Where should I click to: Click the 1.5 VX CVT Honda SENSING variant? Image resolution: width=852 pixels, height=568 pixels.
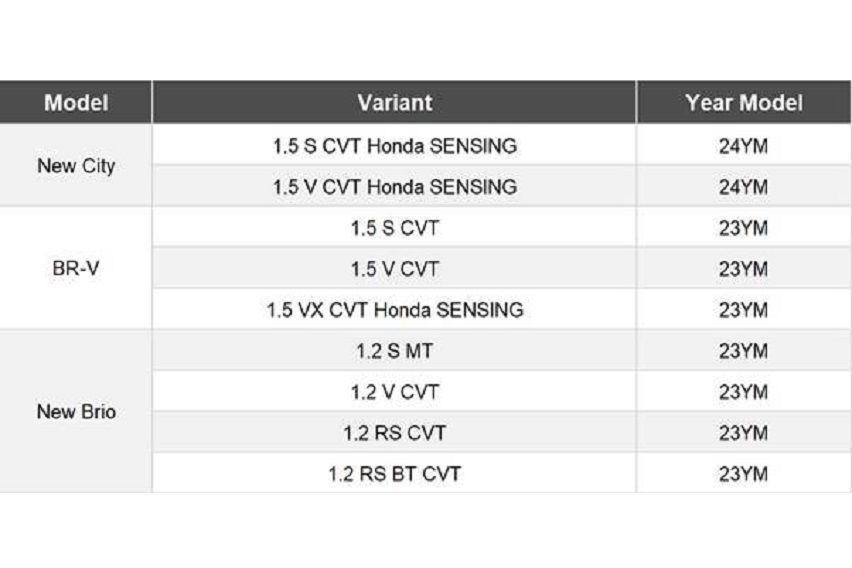(x=394, y=310)
